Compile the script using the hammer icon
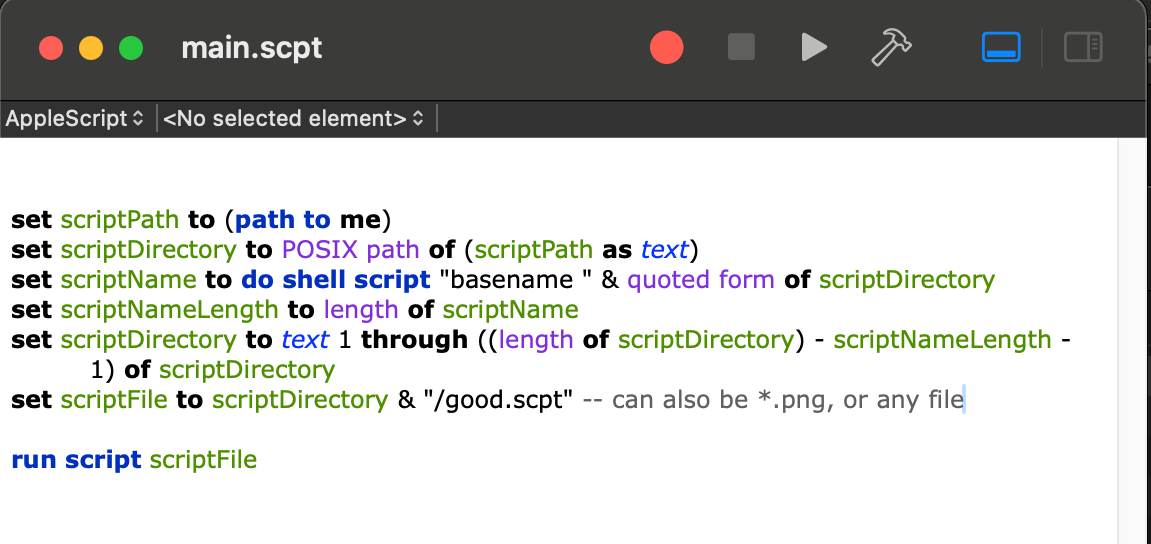1151x544 pixels. [x=890, y=47]
